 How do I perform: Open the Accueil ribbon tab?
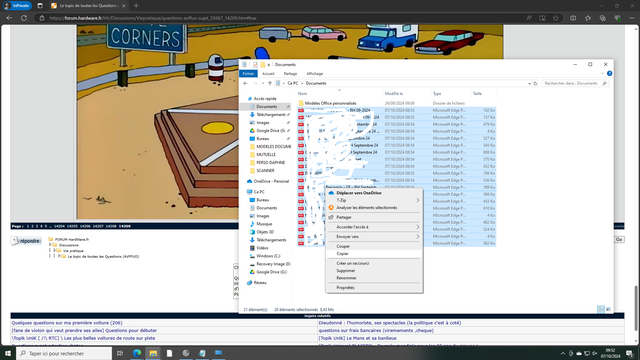point(268,74)
